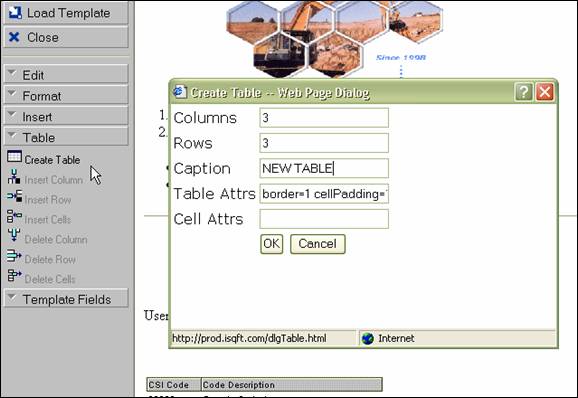
Task: Open the dialog help question mark
Action: (523, 91)
